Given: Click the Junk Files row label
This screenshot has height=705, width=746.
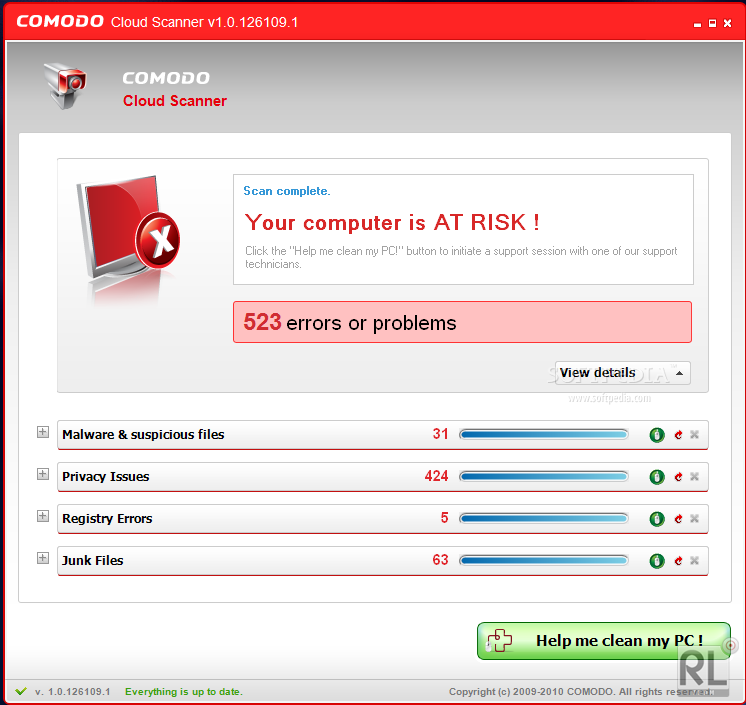Looking at the screenshot, I should pos(93,561).
